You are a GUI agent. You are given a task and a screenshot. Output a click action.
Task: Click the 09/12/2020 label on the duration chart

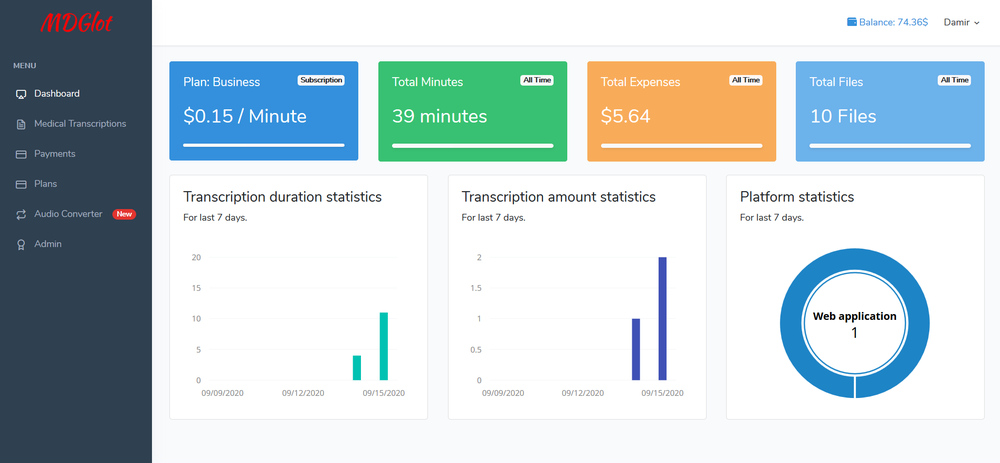304,393
